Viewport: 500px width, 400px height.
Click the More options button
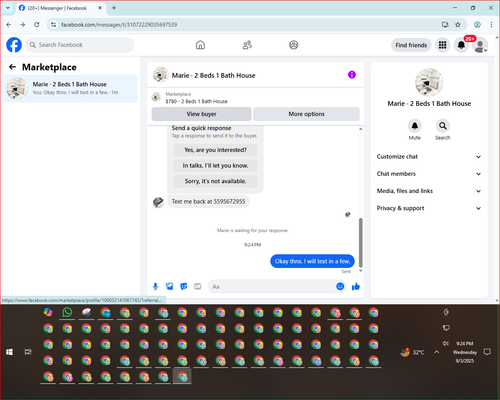tap(306, 114)
